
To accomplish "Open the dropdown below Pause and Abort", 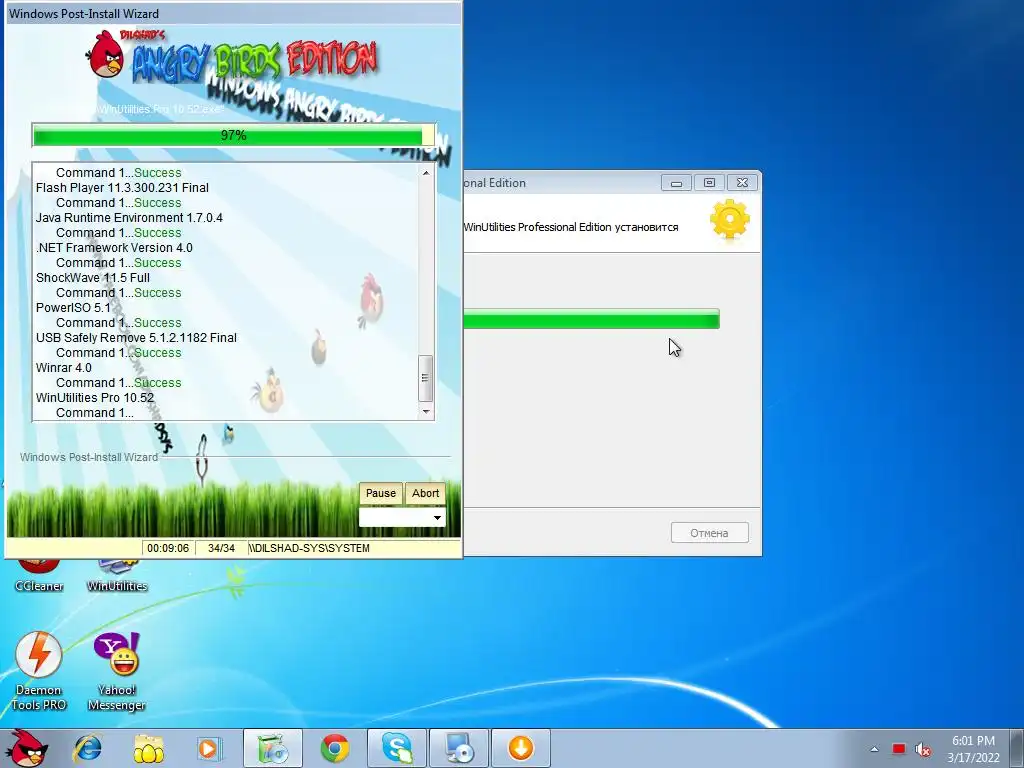I will click(x=402, y=517).
